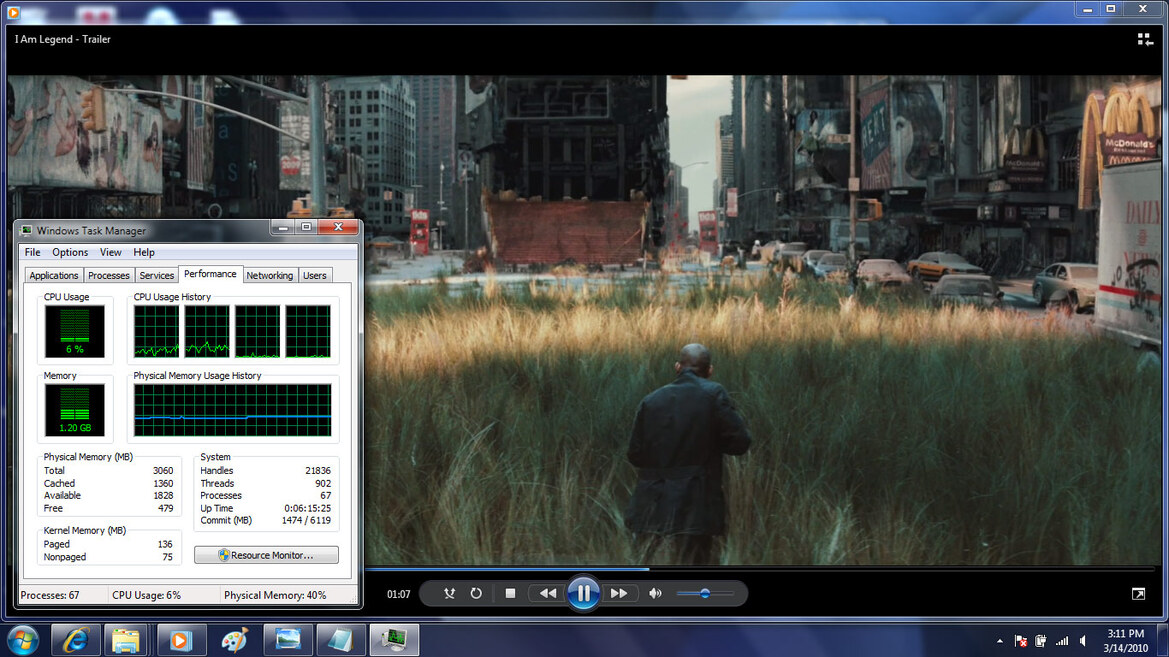Click Media Player title bar icon
This screenshot has height=657, width=1169.
pyautogui.click(x=13, y=12)
